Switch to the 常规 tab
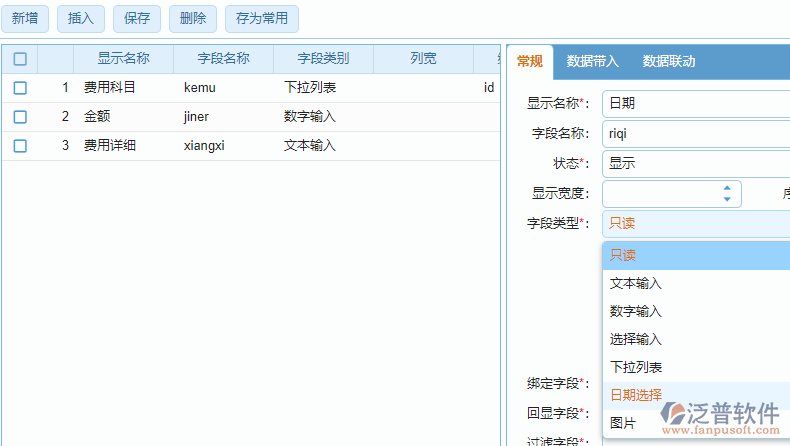The height and width of the screenshot is (446, 790). point(530,61)
